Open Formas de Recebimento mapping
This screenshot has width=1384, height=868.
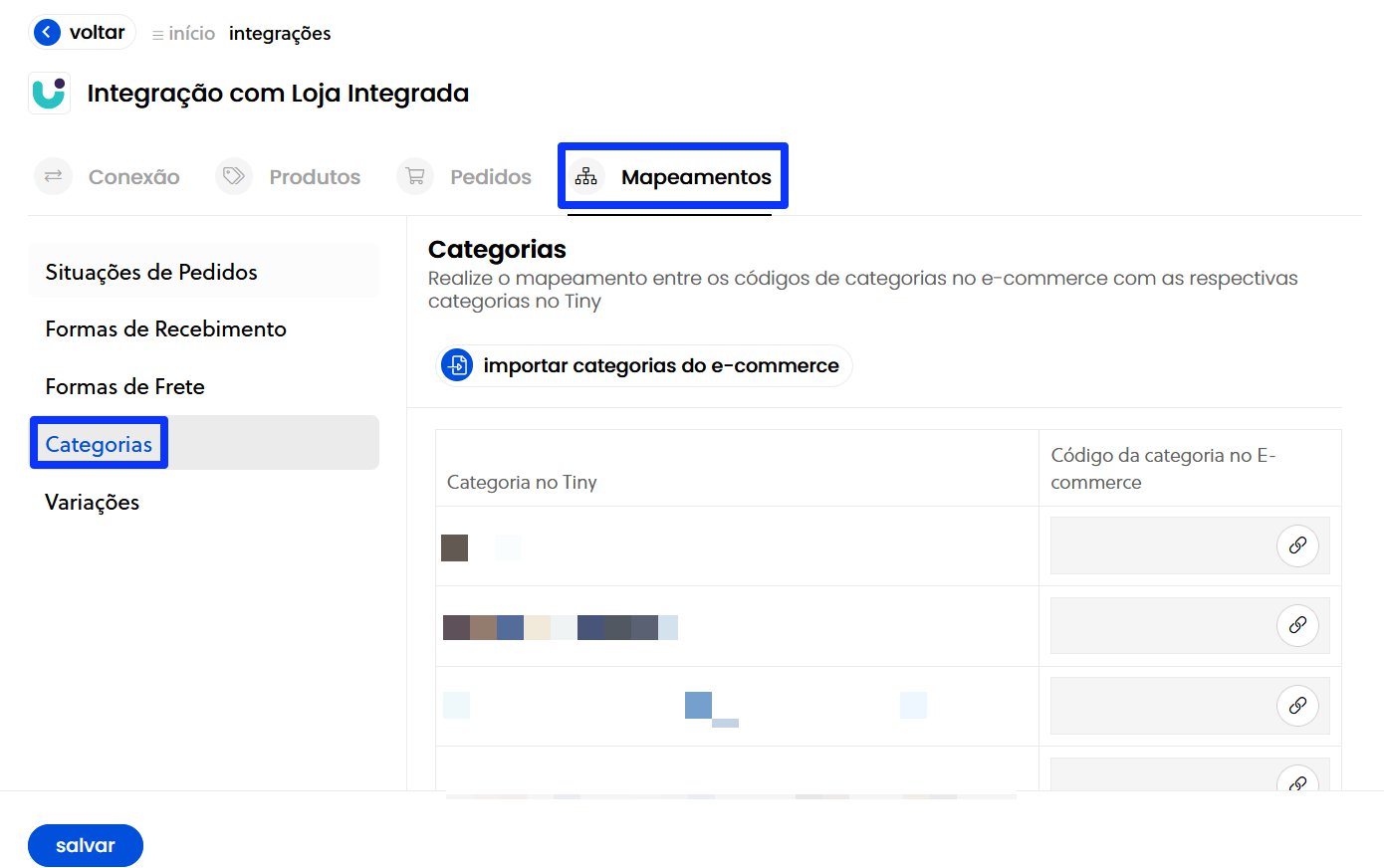coord(204,329)
